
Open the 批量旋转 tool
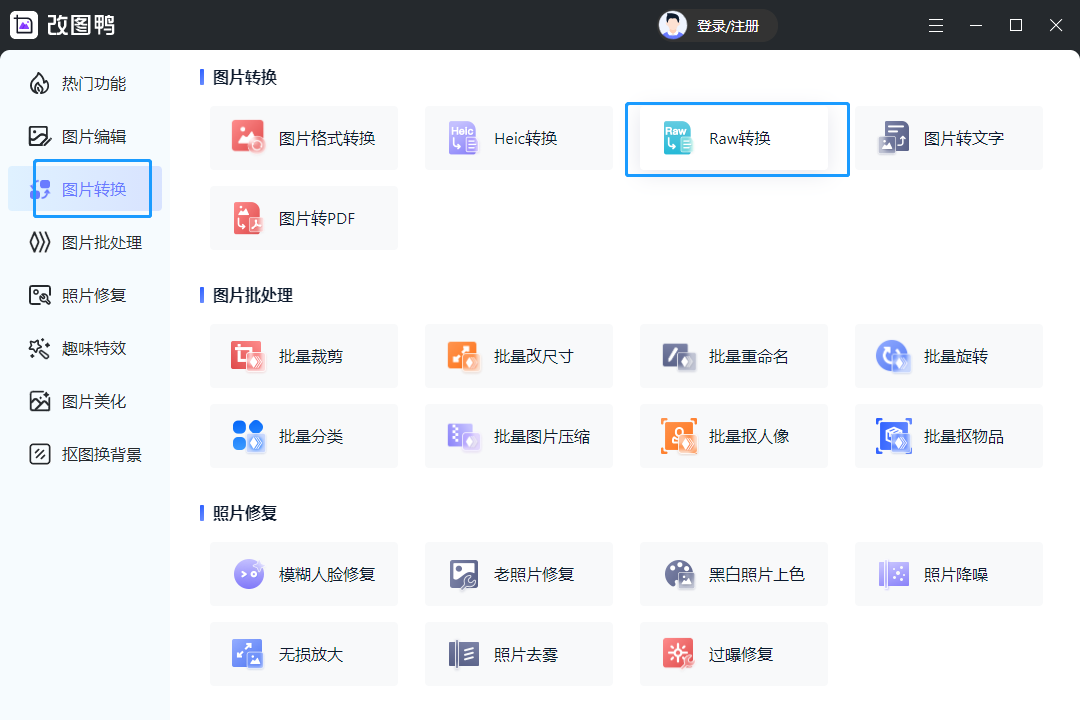(948, 356)
